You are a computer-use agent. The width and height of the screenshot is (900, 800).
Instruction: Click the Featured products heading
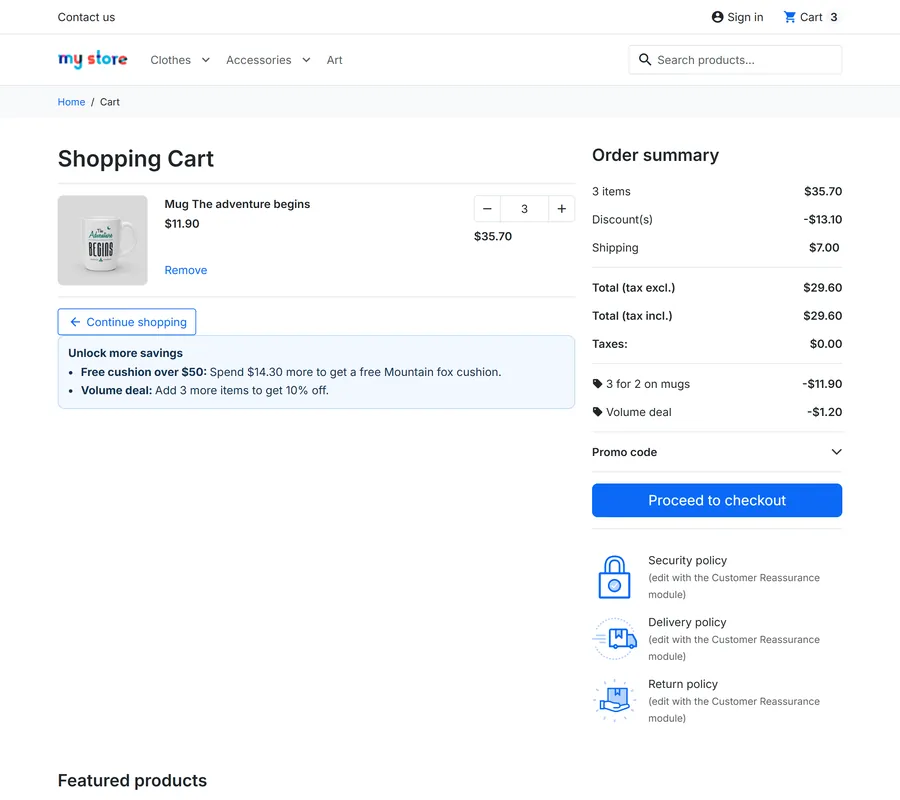[133, 780]
